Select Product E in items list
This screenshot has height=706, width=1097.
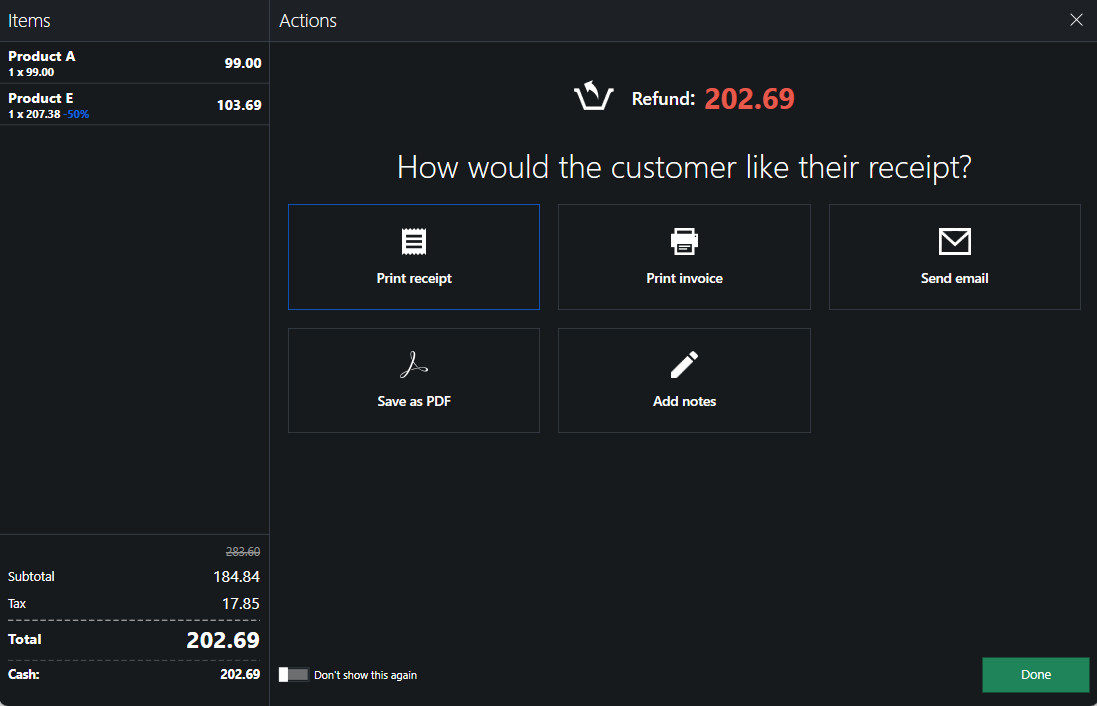pyautogui.click(x=134, y=105)
